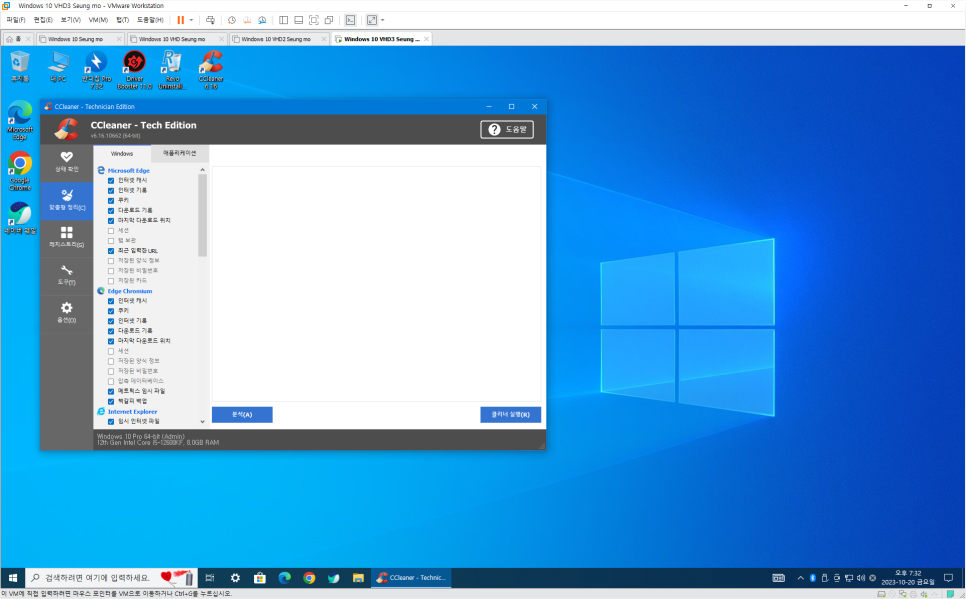Close the Windows 10 VHD Seung mo tab
The height and width of the screenshot is (599, 966).
(222, 39)
